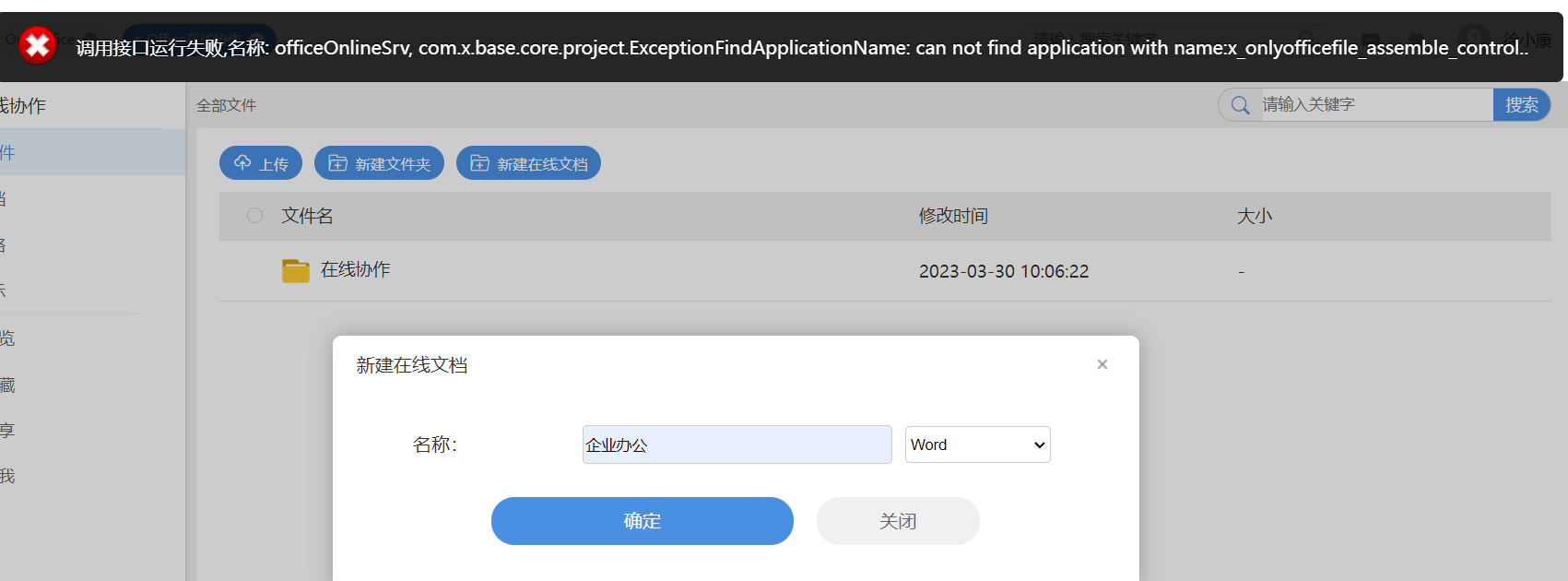The image size is (1568, 581).
Task: Click the cloud upload icon on 上传
Action: (242, 163)
